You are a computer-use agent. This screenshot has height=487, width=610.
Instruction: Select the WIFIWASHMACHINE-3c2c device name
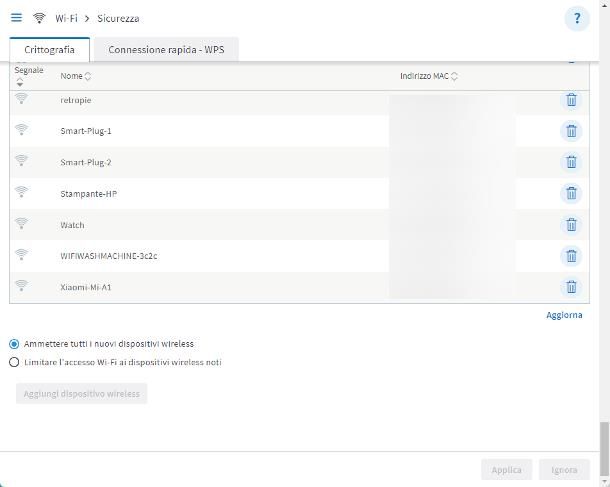coord(109,256)
